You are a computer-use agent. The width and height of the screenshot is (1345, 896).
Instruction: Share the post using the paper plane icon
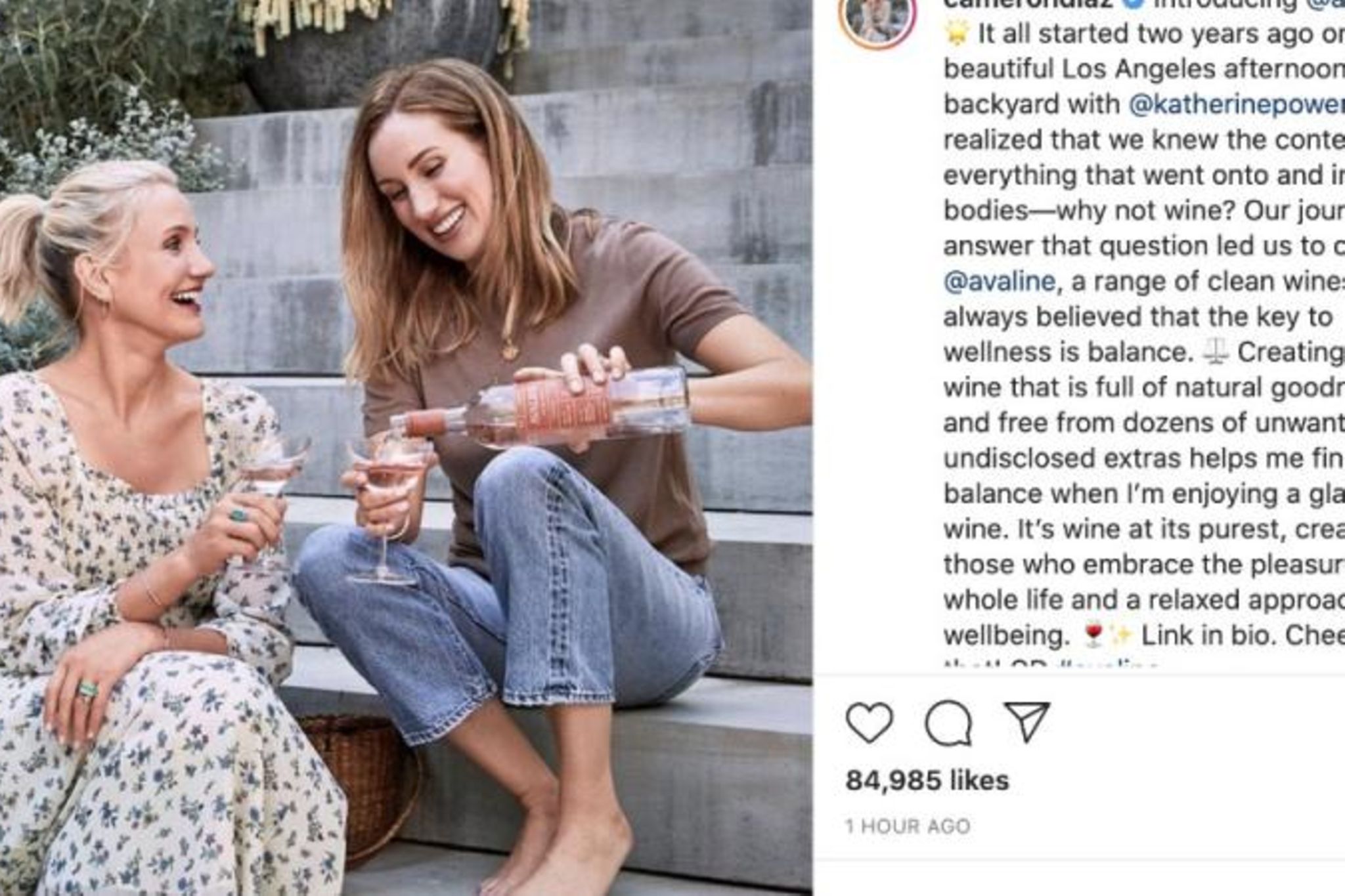1026,722
